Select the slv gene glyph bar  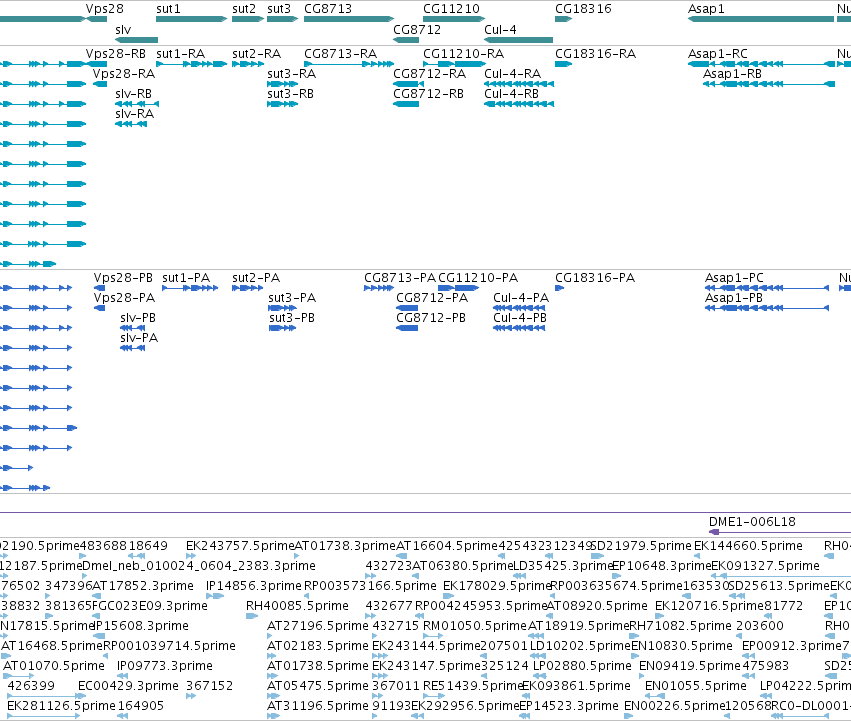pos(137,40)
